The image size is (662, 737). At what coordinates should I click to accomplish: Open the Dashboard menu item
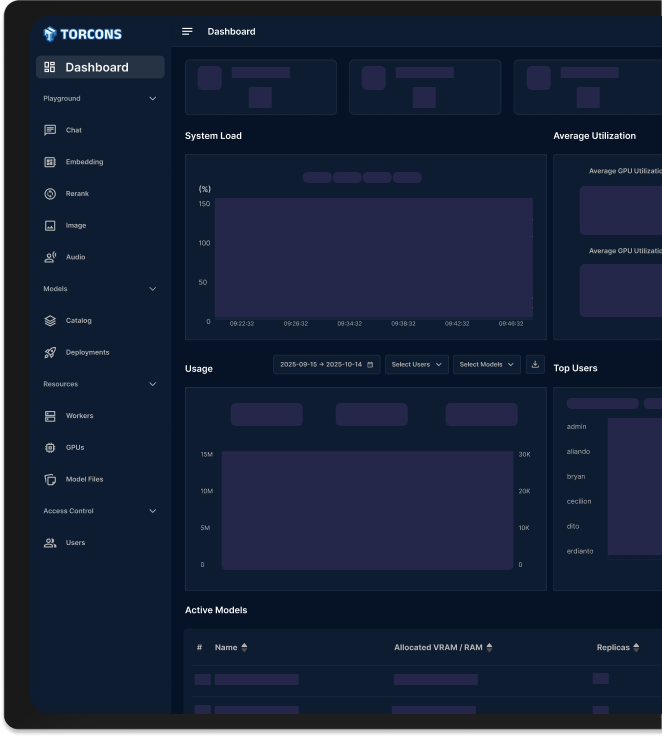[100, 67]
